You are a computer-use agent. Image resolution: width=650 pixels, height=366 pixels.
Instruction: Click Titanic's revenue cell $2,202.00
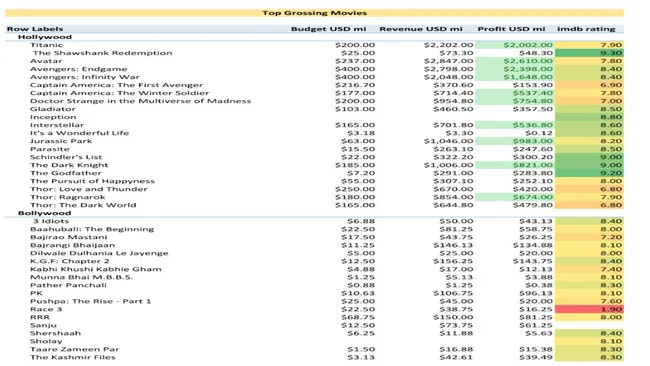448,45
